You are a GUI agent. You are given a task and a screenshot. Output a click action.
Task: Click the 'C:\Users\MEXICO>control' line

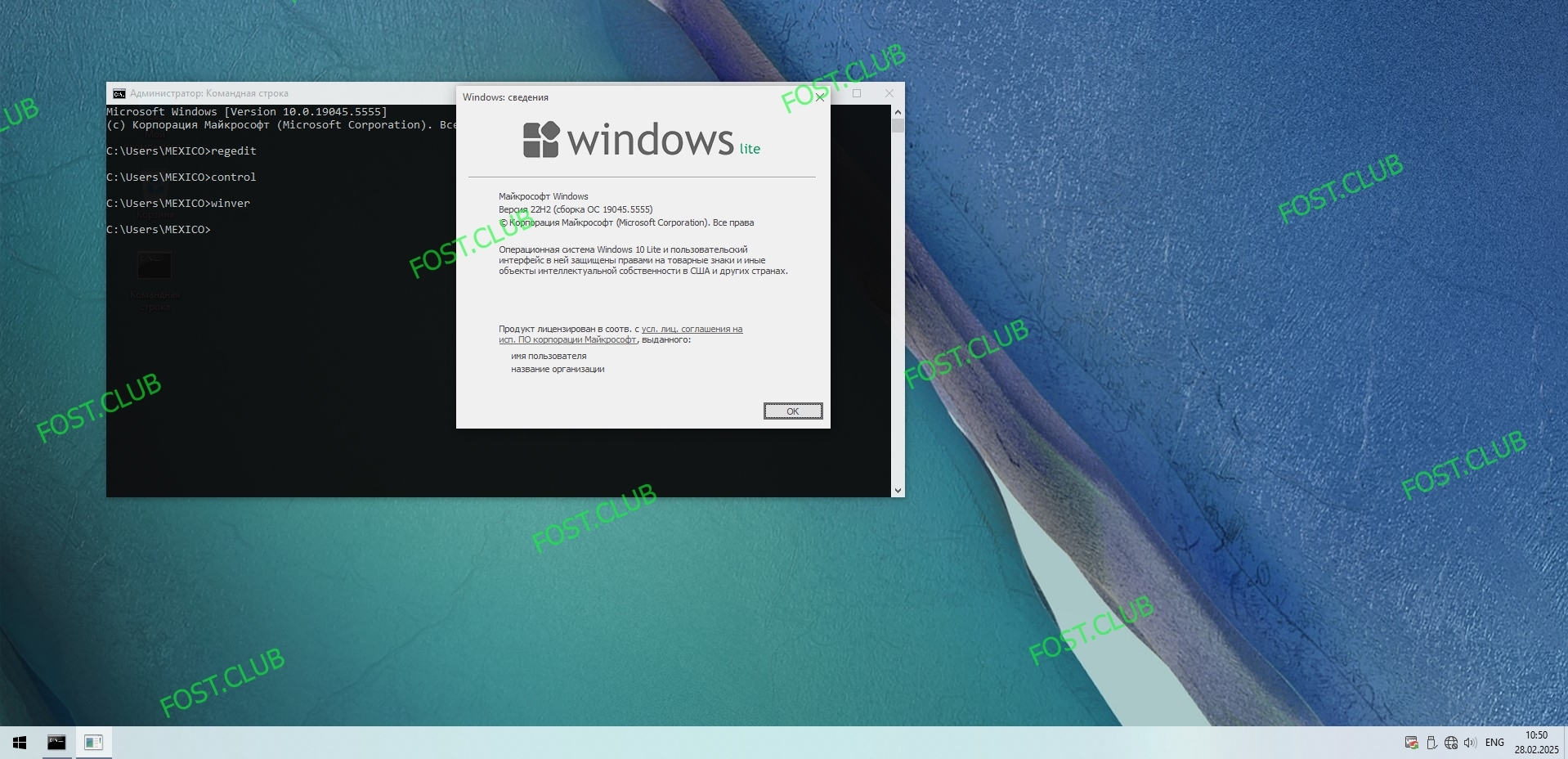(181, 177)
